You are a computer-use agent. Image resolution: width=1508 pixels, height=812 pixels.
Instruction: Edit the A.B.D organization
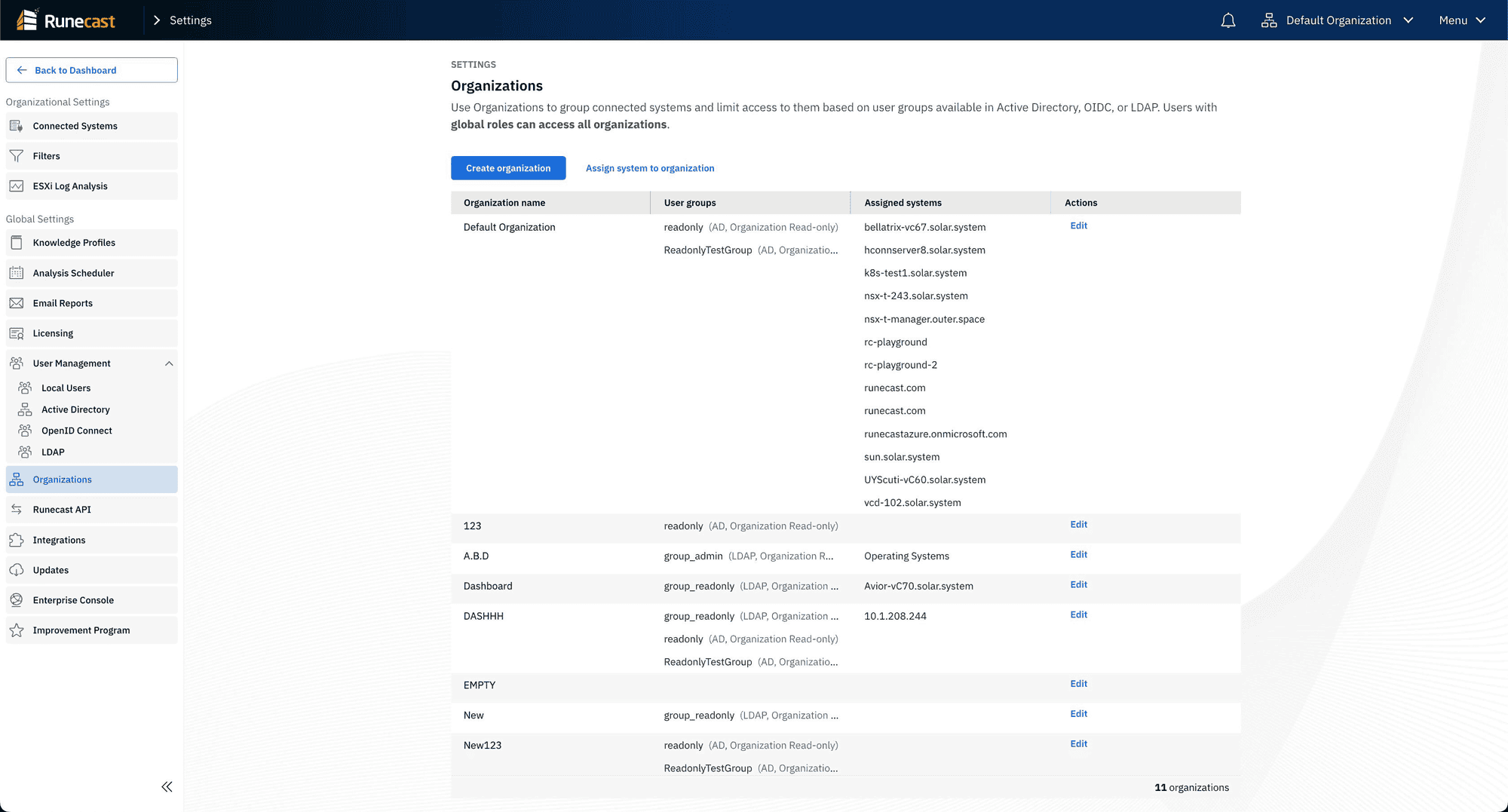tap(1078, 554)
